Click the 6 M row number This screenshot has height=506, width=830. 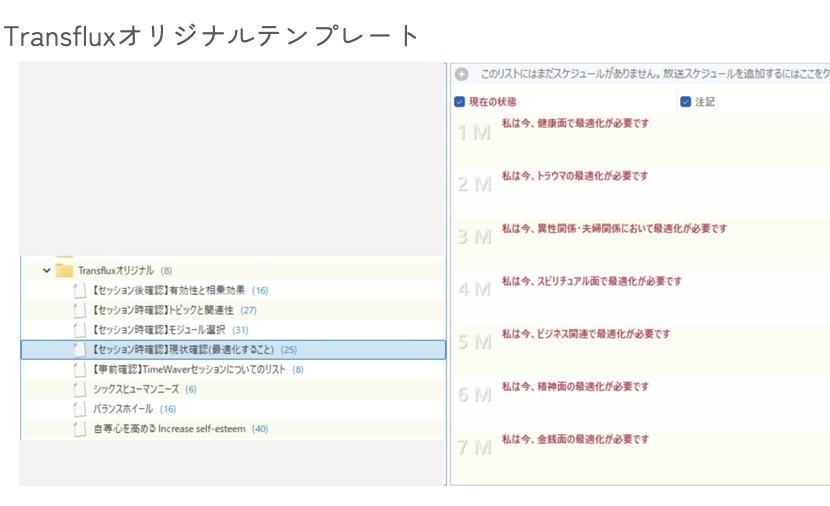[x=474, y=395]
